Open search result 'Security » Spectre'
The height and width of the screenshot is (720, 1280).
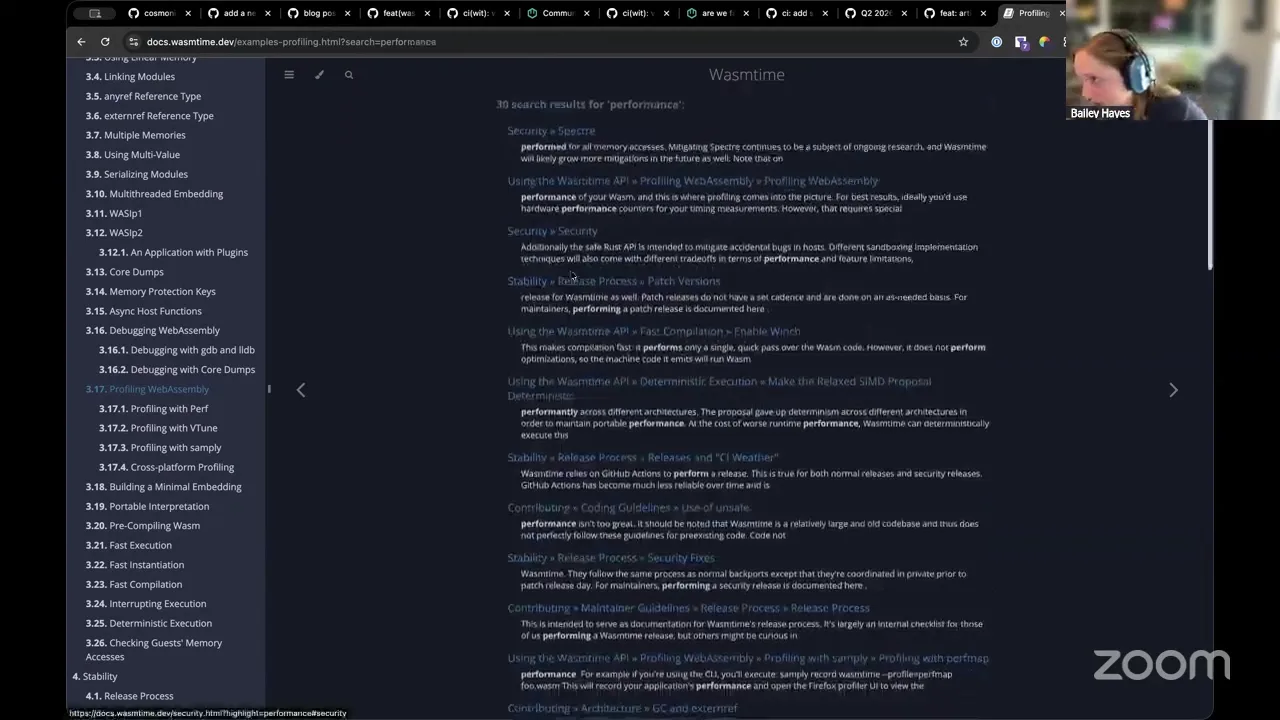click(x=551, y=131)
